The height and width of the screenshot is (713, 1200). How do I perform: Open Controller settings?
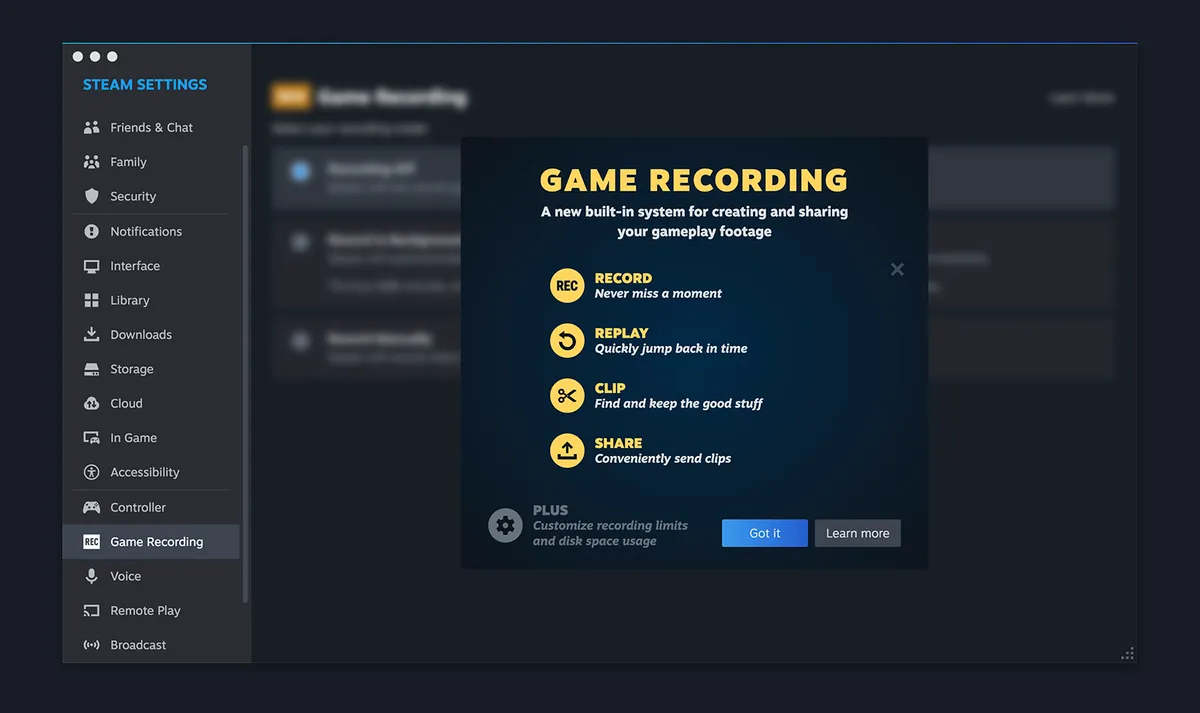[x=151, y=507]
